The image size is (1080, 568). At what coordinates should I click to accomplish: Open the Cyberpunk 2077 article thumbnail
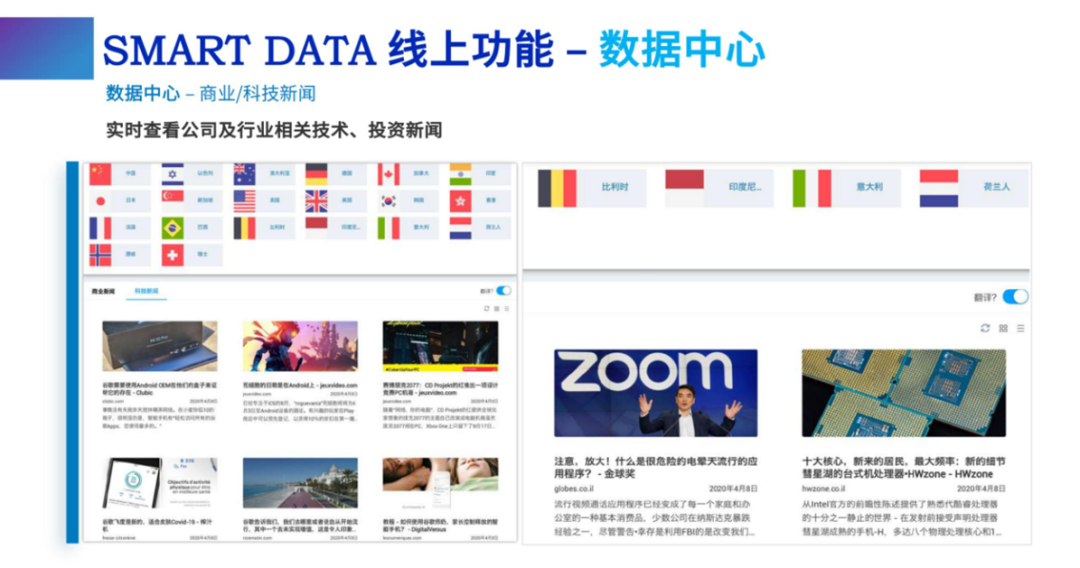tap(440, 346)
